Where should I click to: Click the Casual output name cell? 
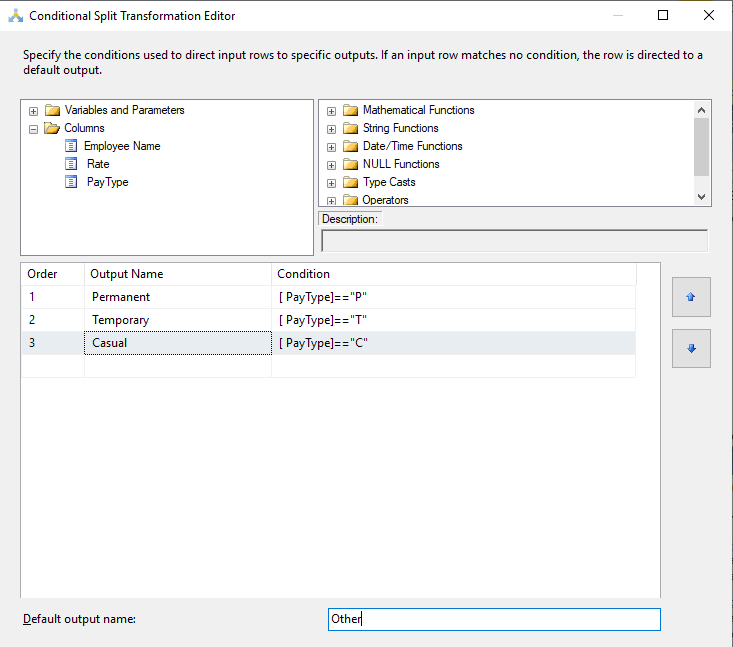point(177,343)
